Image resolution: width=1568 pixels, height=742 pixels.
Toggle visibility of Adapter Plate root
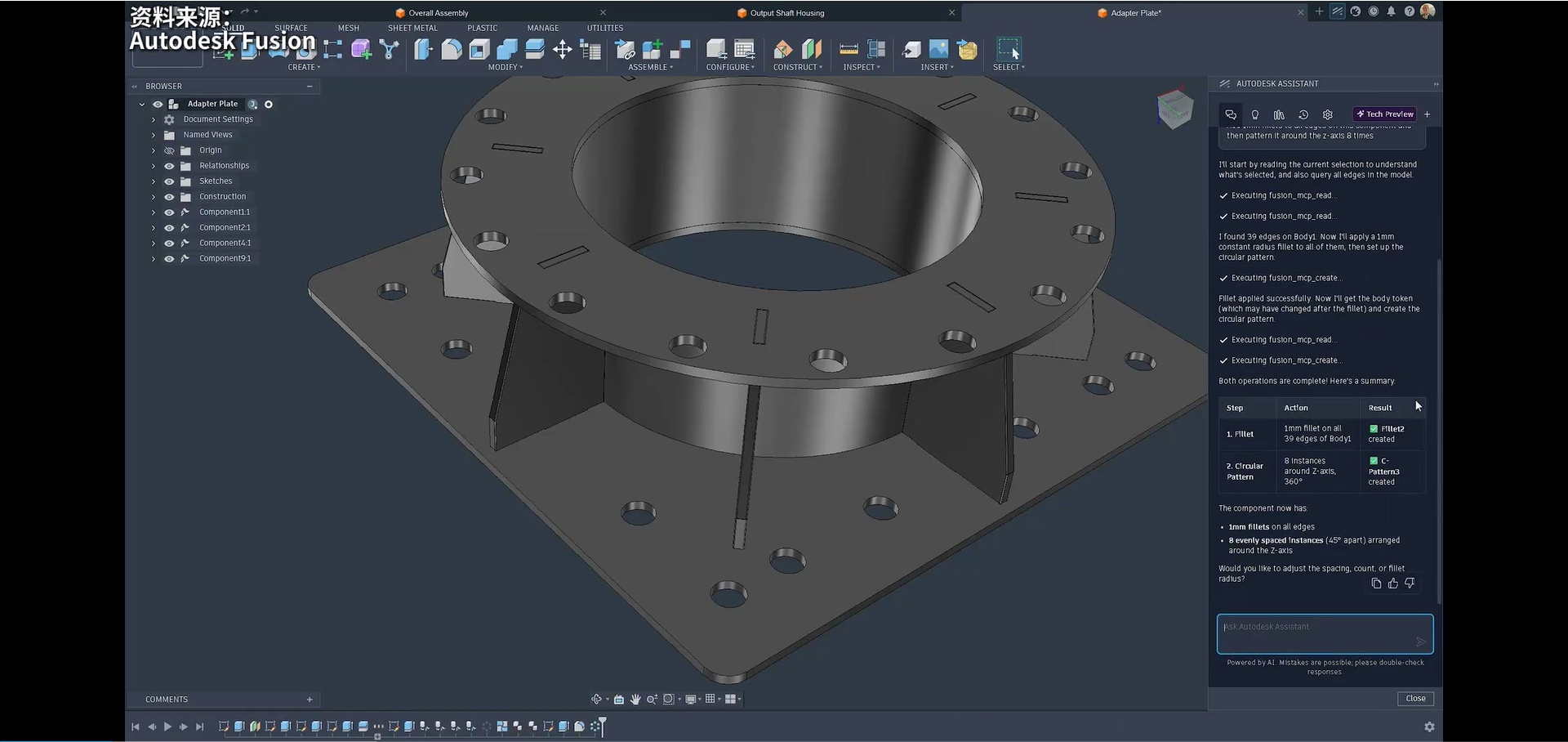(x=158, y=105)
